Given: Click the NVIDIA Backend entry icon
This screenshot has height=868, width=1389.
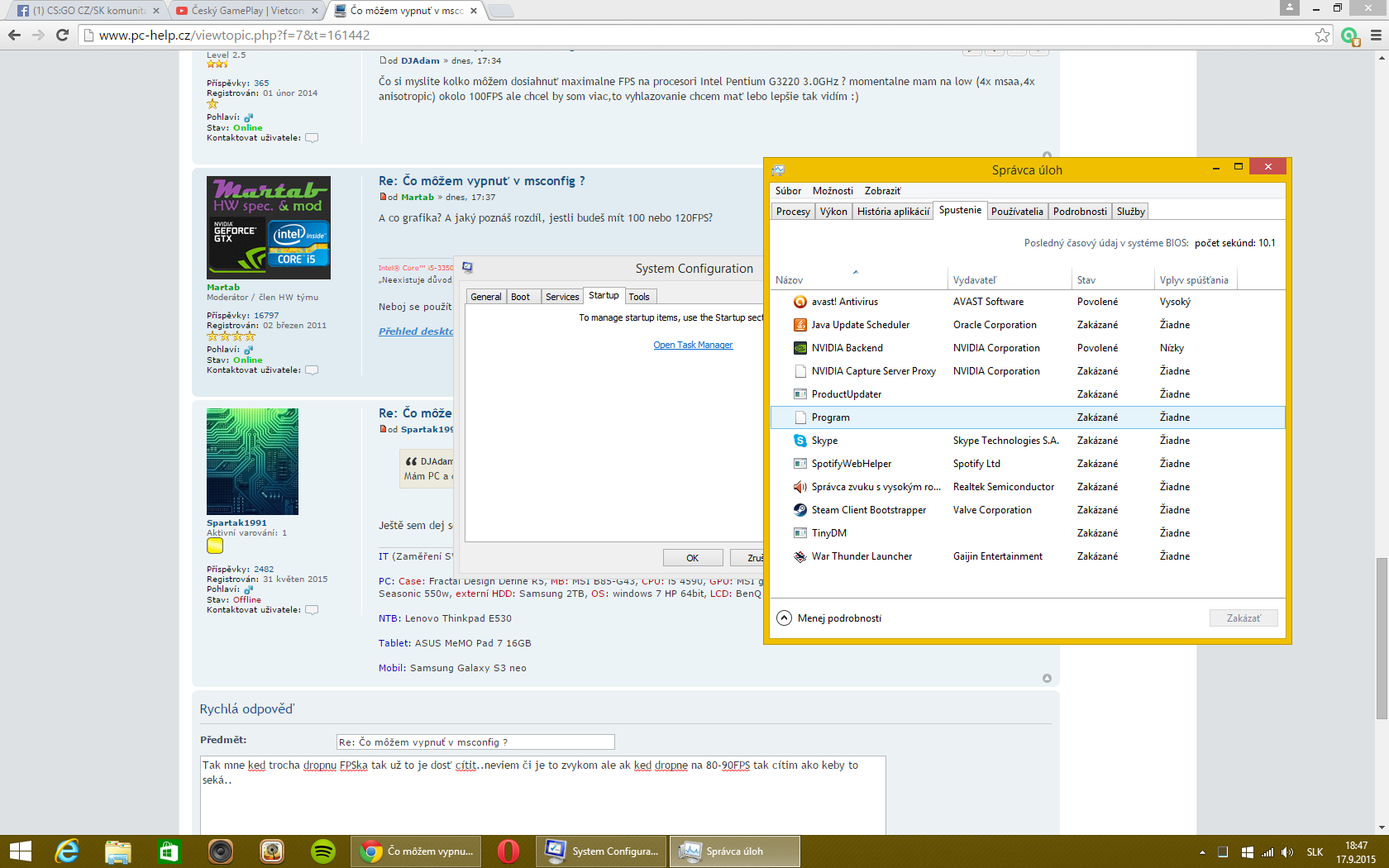Looking at the screenshot, I should (800, 348).
